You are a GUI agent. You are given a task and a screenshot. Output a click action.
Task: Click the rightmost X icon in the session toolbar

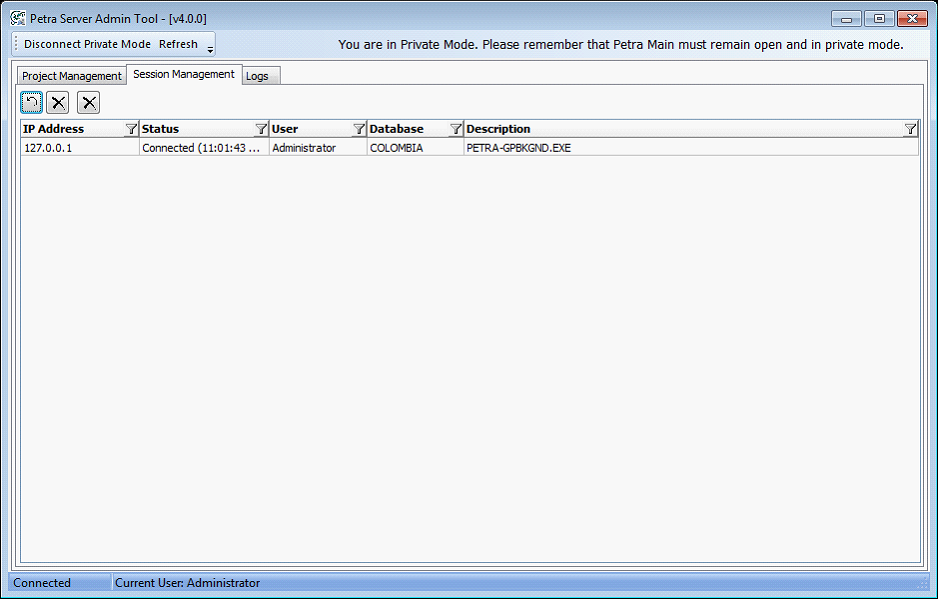(89, 102)
